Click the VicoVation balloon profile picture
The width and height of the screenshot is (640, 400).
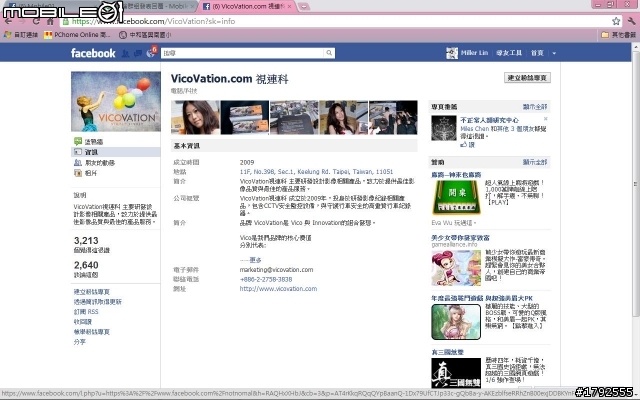tap(116, 101)
